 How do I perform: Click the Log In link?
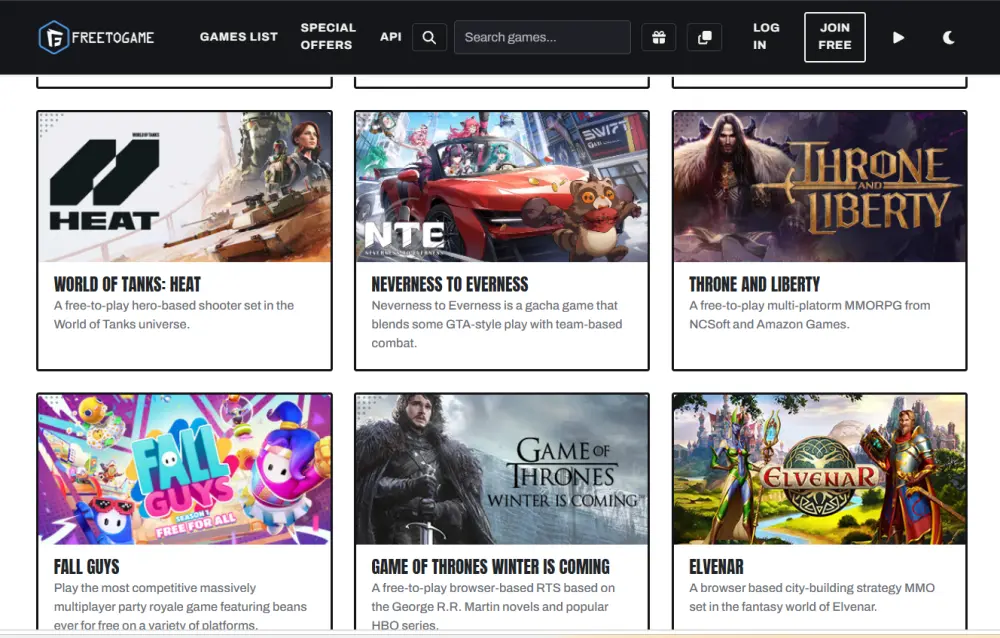765,36
